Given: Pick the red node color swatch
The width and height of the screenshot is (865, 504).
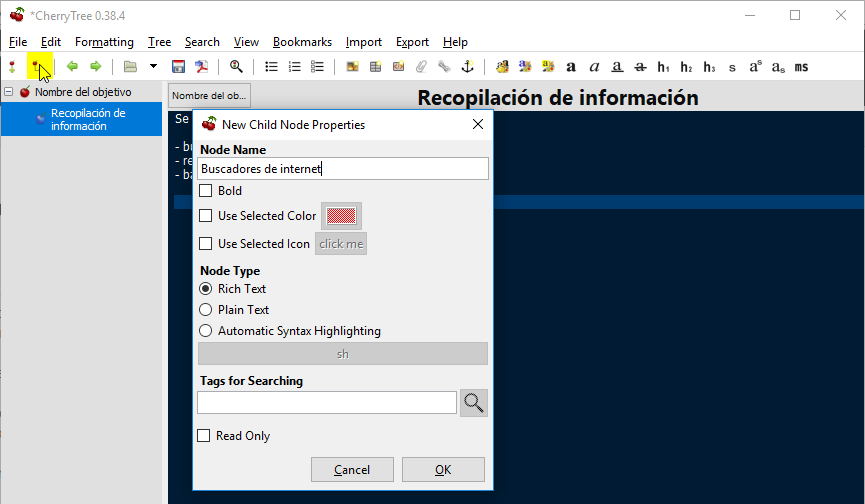Looking at the screenshot, I should 341,216.
